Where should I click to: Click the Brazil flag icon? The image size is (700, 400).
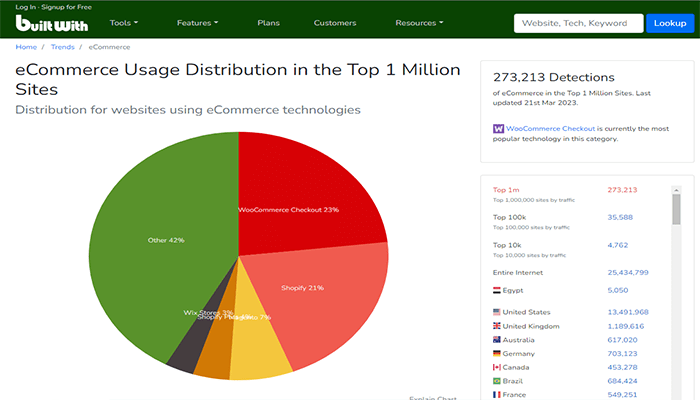pyautogui.click(x=498, y=381)
